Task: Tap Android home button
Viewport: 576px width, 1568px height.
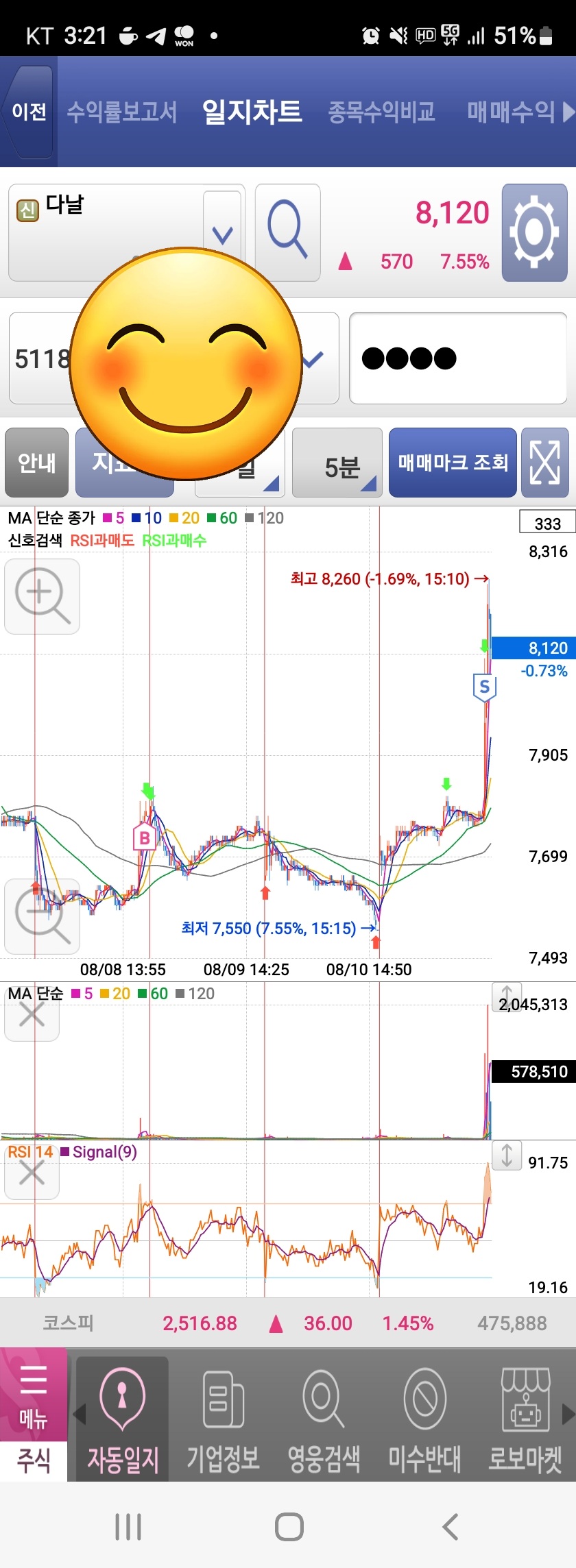Action: click(x=289, y=1527)
